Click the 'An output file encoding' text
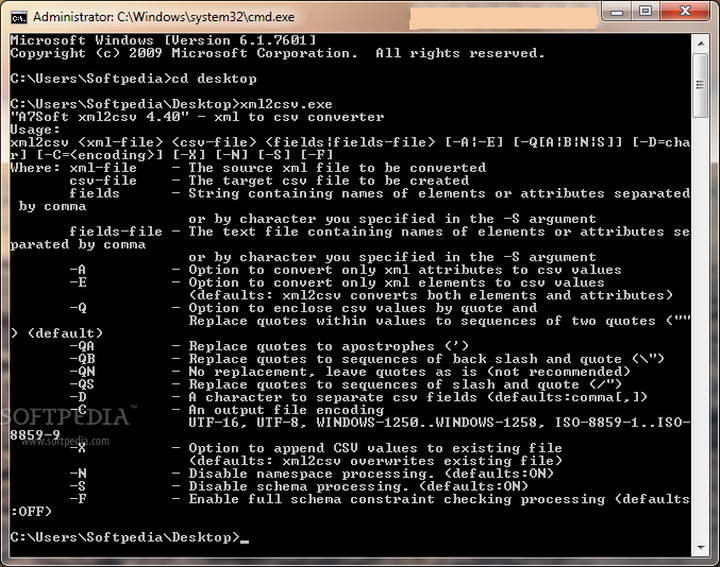 (x=286, y=410)
